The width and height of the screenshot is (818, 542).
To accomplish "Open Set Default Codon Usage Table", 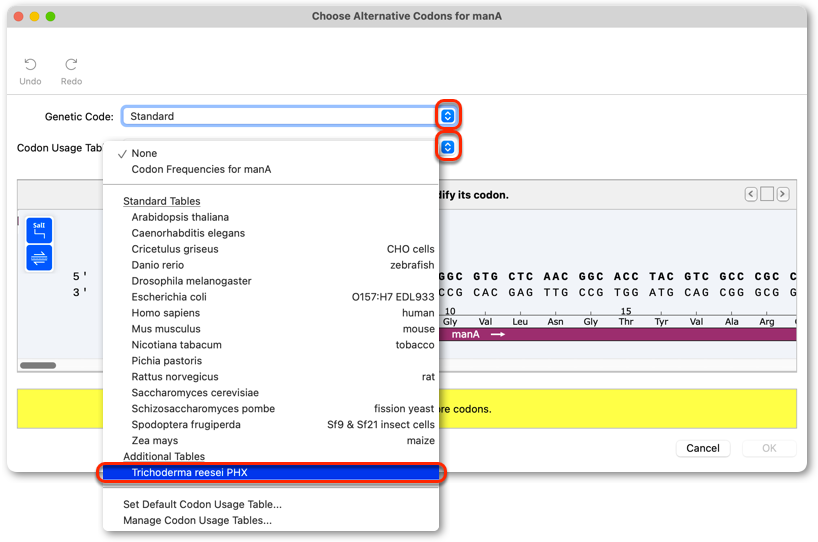I will point(271,504).
